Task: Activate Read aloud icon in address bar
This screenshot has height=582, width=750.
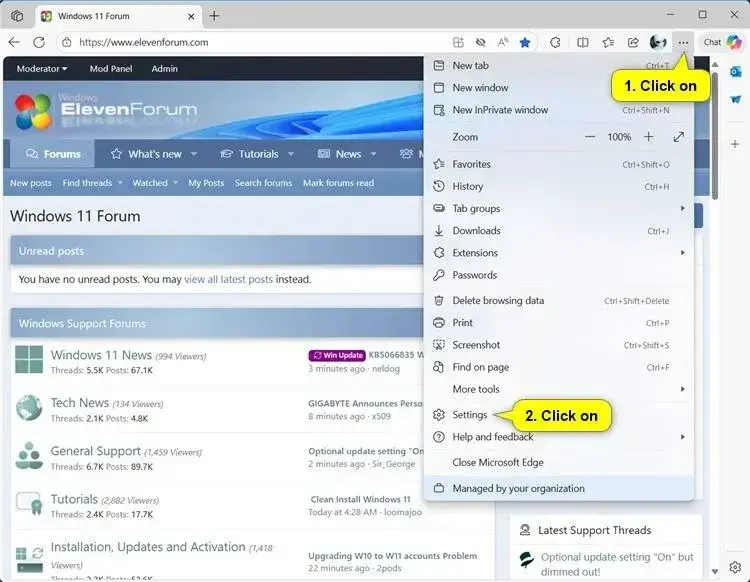Action: coord(503,43)
